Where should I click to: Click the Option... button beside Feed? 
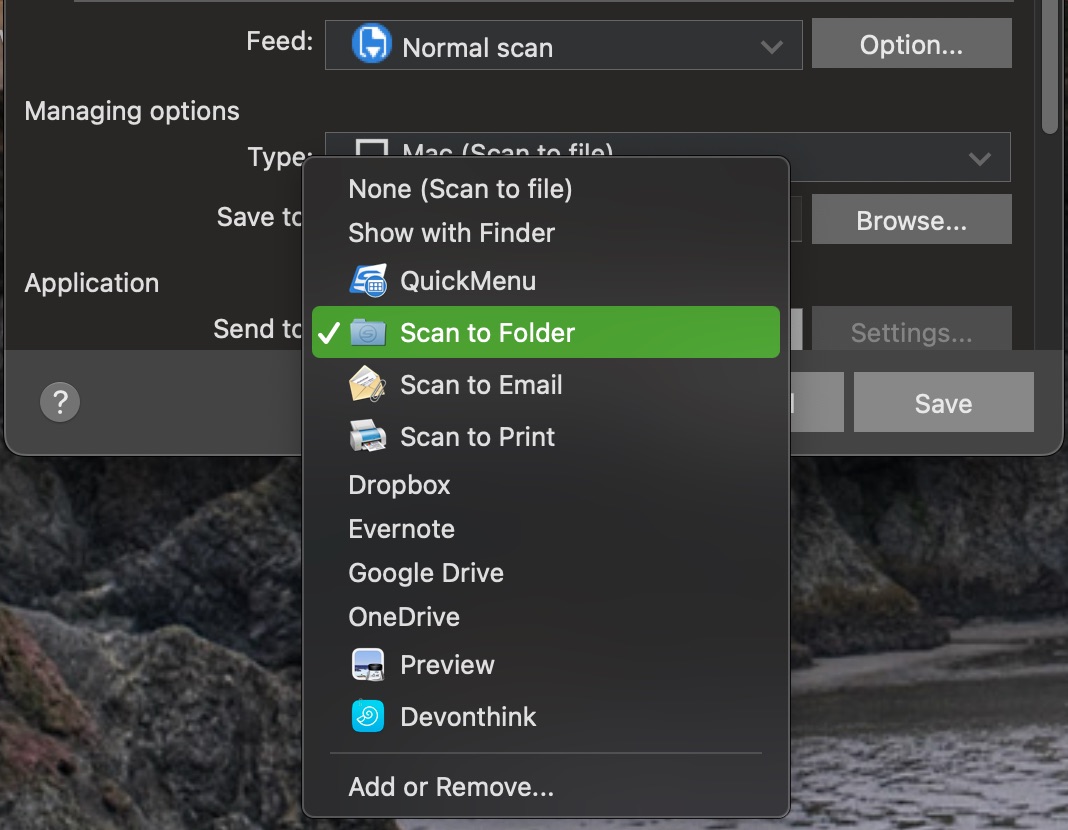pyautogui.click(x=911, y=44)
